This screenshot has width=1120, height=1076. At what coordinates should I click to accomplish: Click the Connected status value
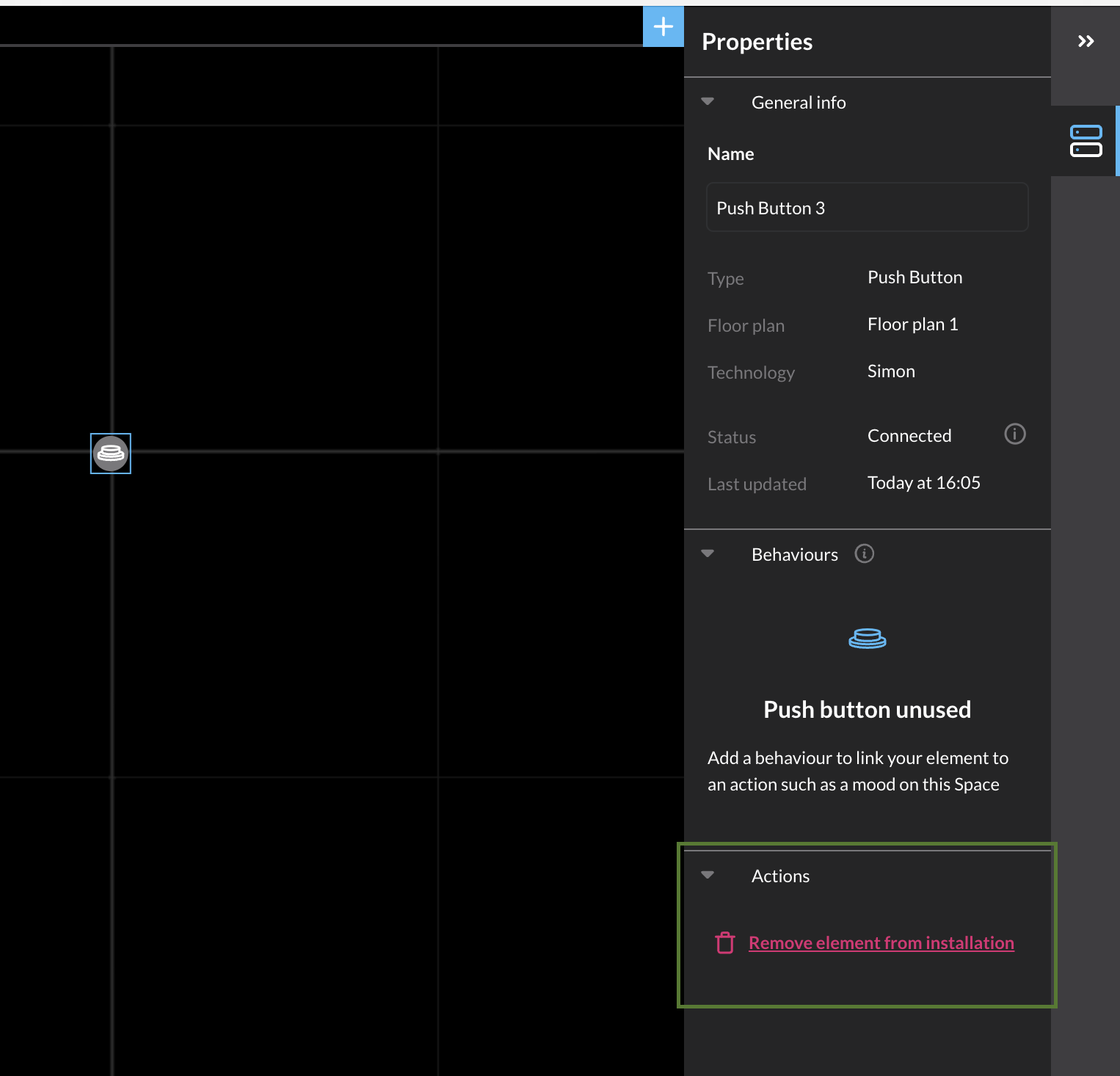pyautogui.click(x=909, y=435)
